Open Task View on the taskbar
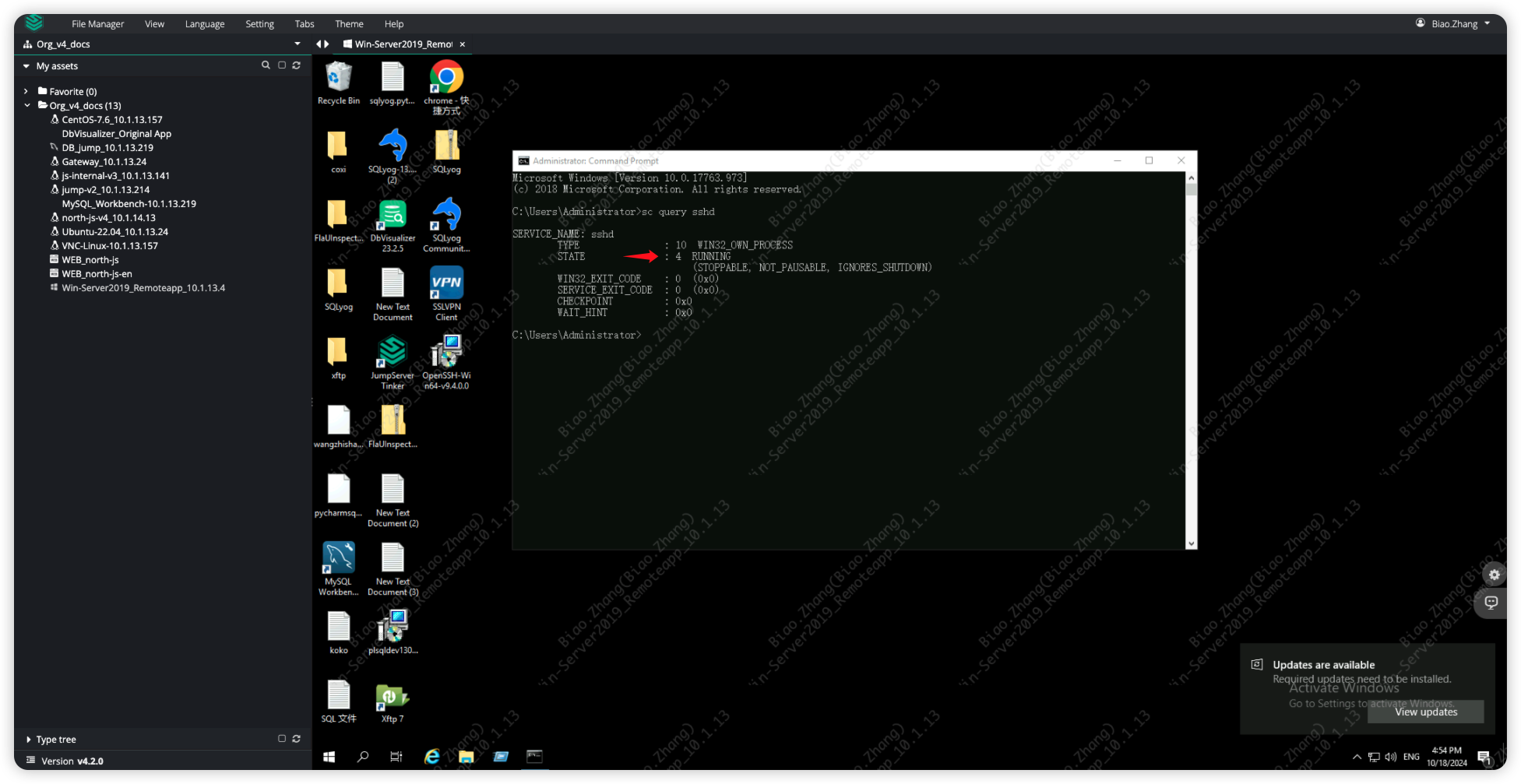This screenshot has height=784, width=1521. click(x=396, y=757)
